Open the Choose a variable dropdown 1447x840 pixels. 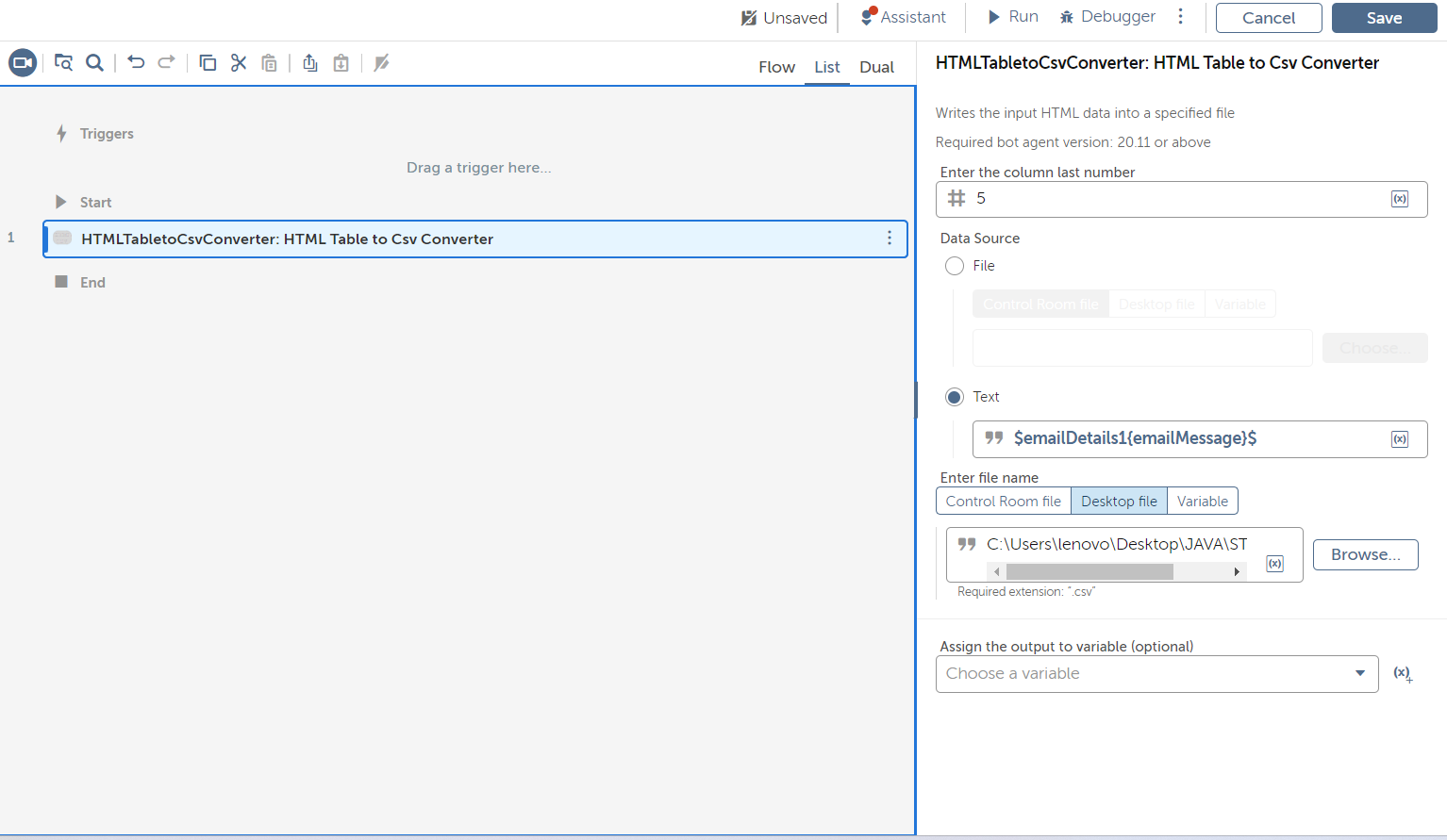(x=1156, y=674)
